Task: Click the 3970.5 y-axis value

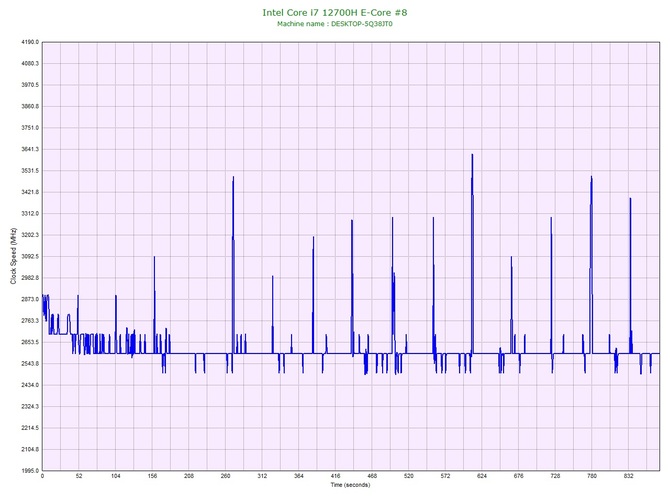Action: (30, 85)
